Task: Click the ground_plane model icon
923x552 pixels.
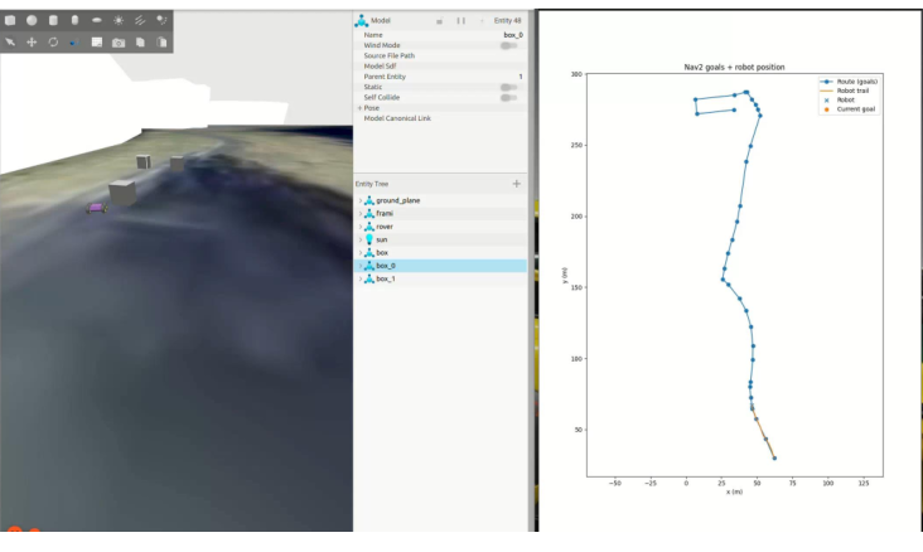Action: pos(369,201)
